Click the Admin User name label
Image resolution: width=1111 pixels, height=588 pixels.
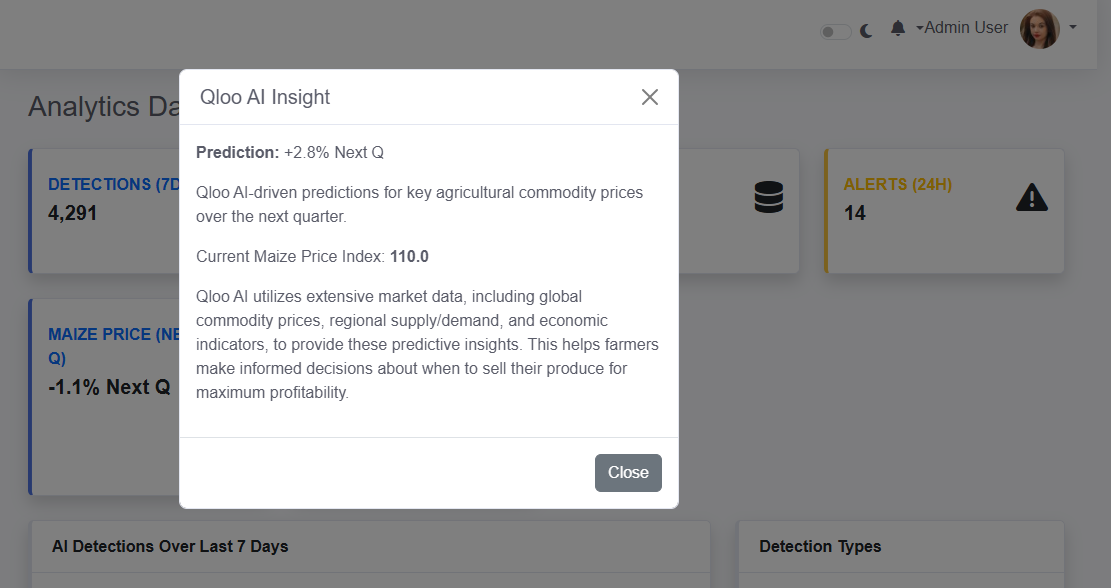tap(966, 28)
